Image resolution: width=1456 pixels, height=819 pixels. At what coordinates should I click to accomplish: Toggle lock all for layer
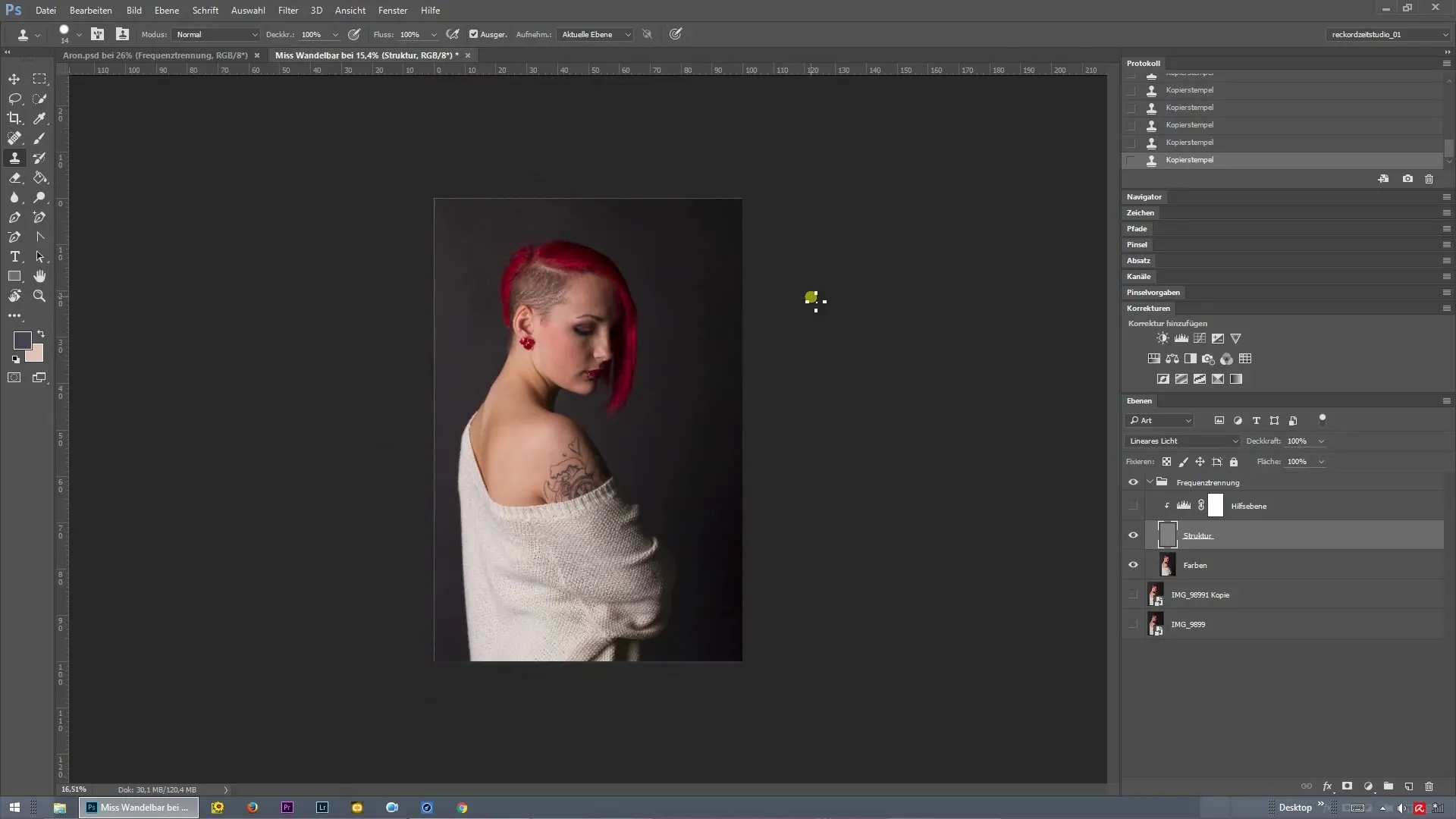pos(1234,462)
